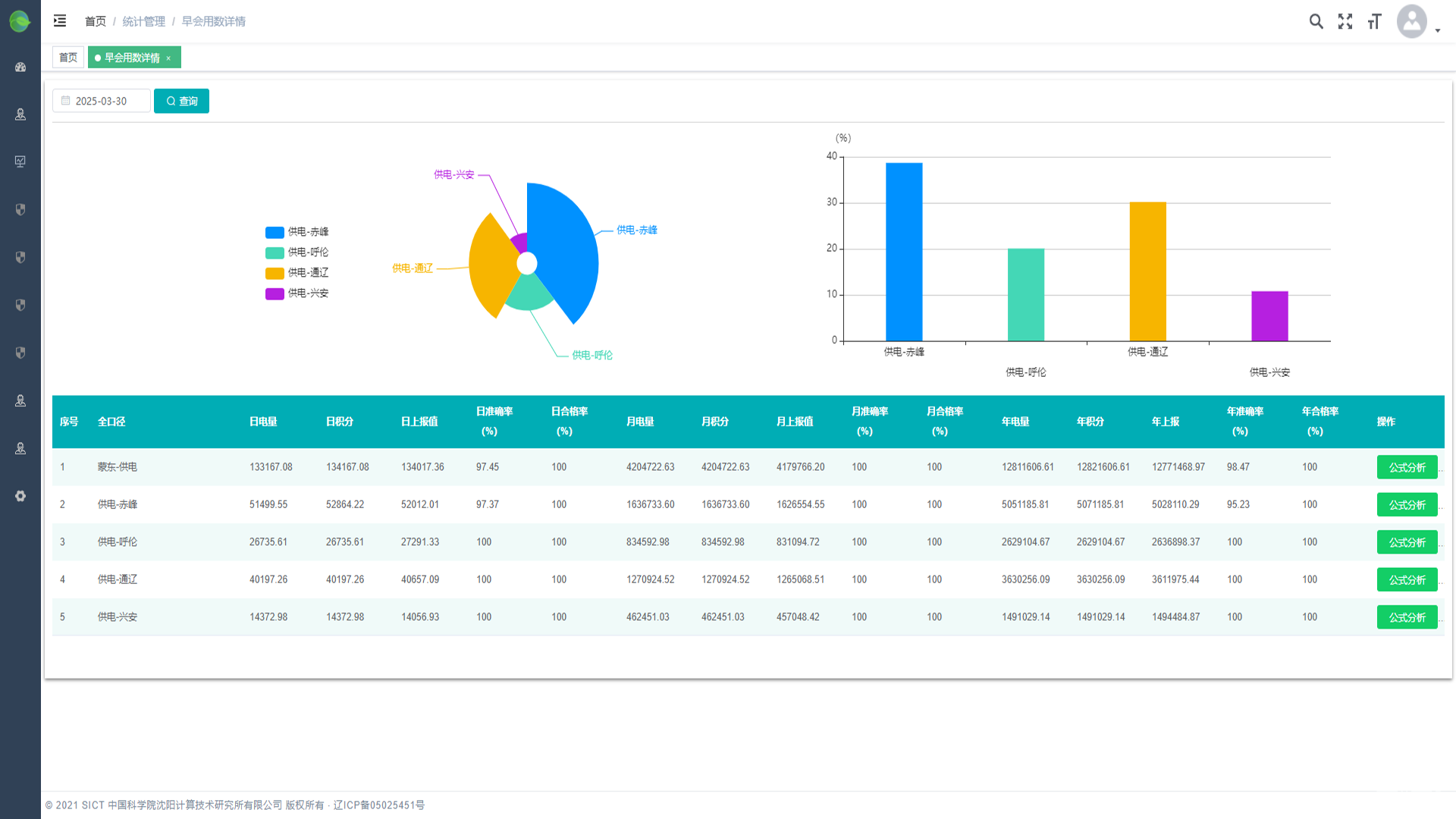Screen dimensions: 1456x819
Task: Close the 早会用数详情 tab
Action: pyautogui.click(x=168, y=58)
